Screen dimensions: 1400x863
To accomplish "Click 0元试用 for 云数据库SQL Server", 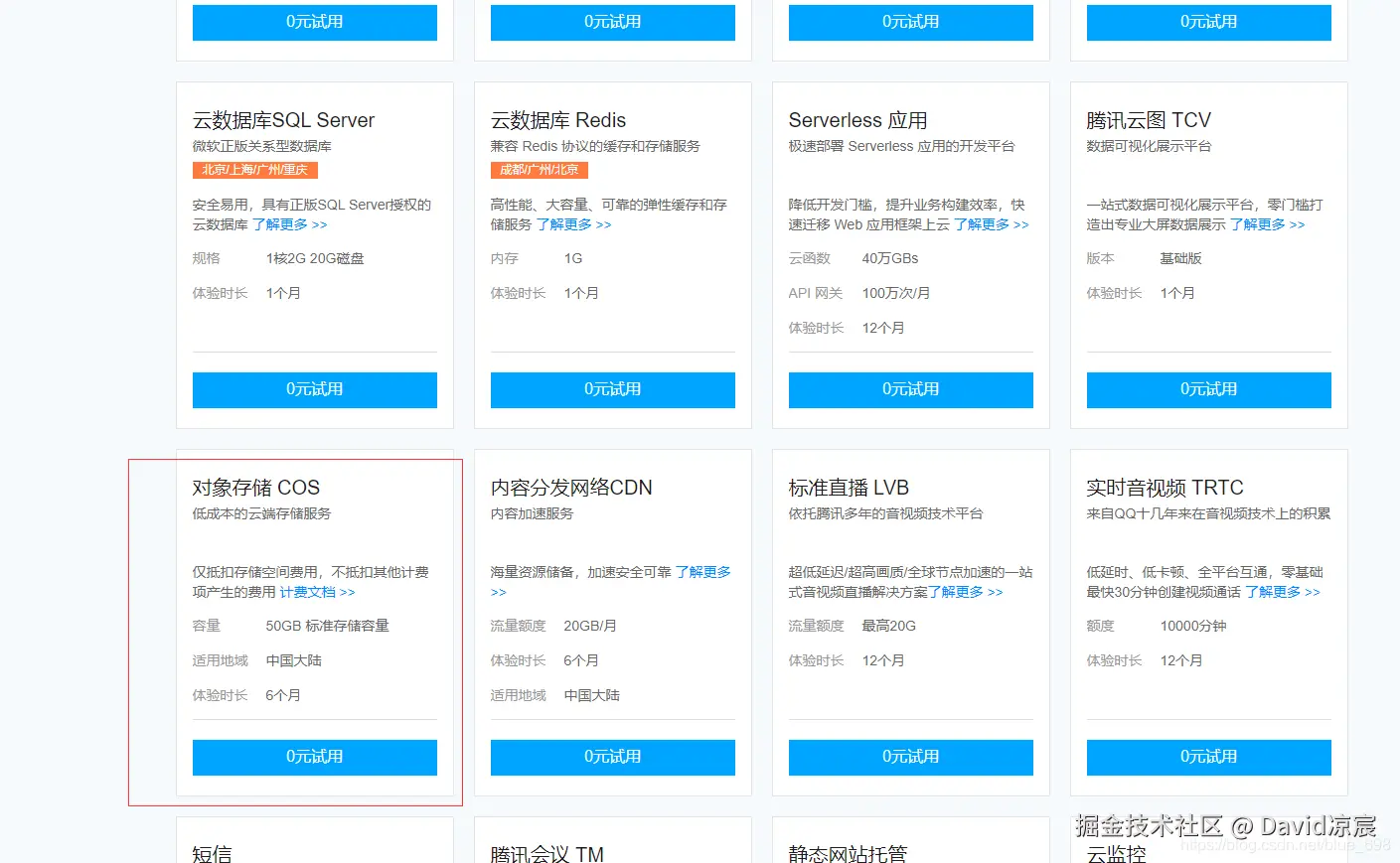I will (314, 389).
